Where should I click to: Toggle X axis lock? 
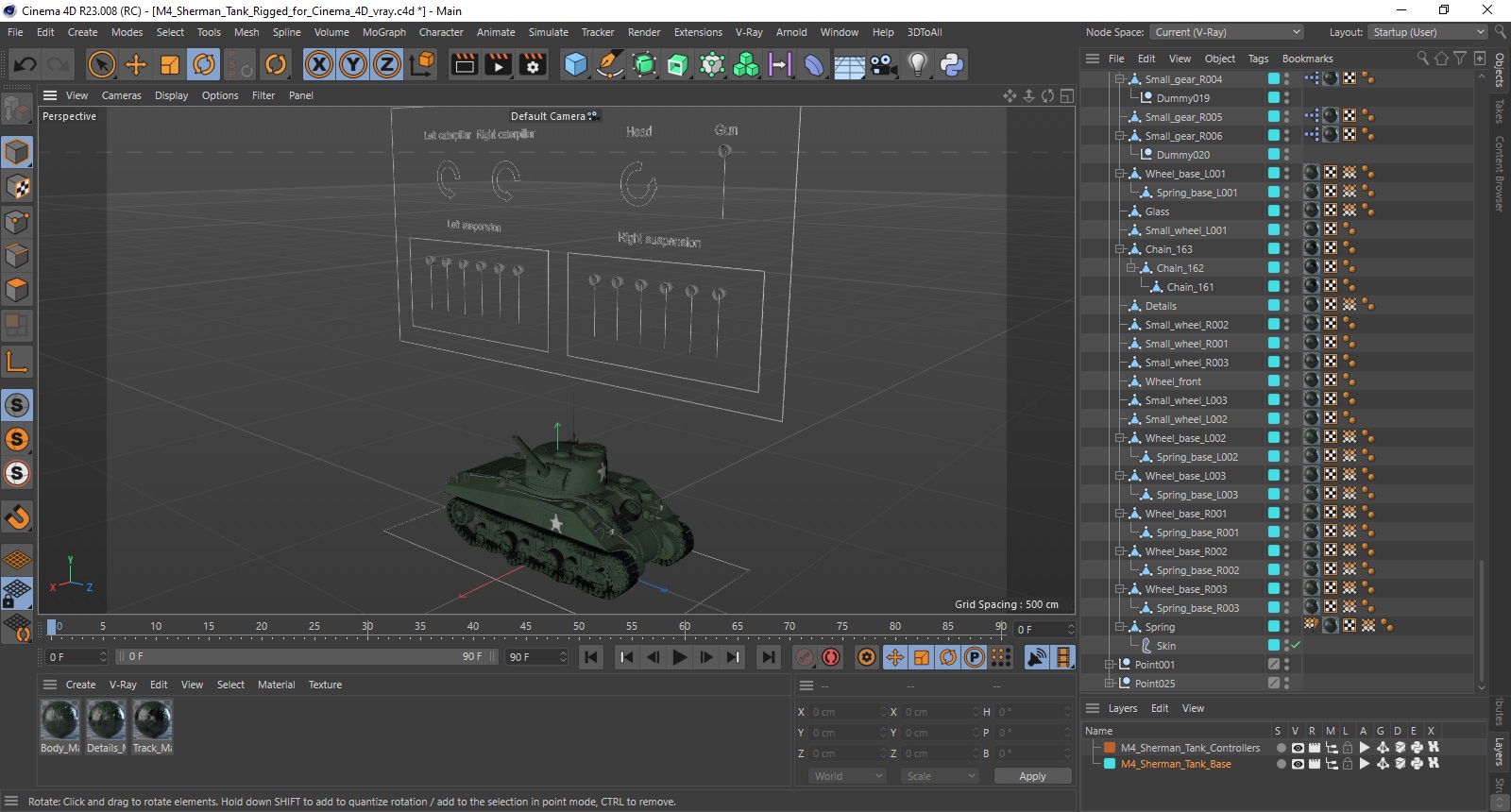tap(319, 64)
